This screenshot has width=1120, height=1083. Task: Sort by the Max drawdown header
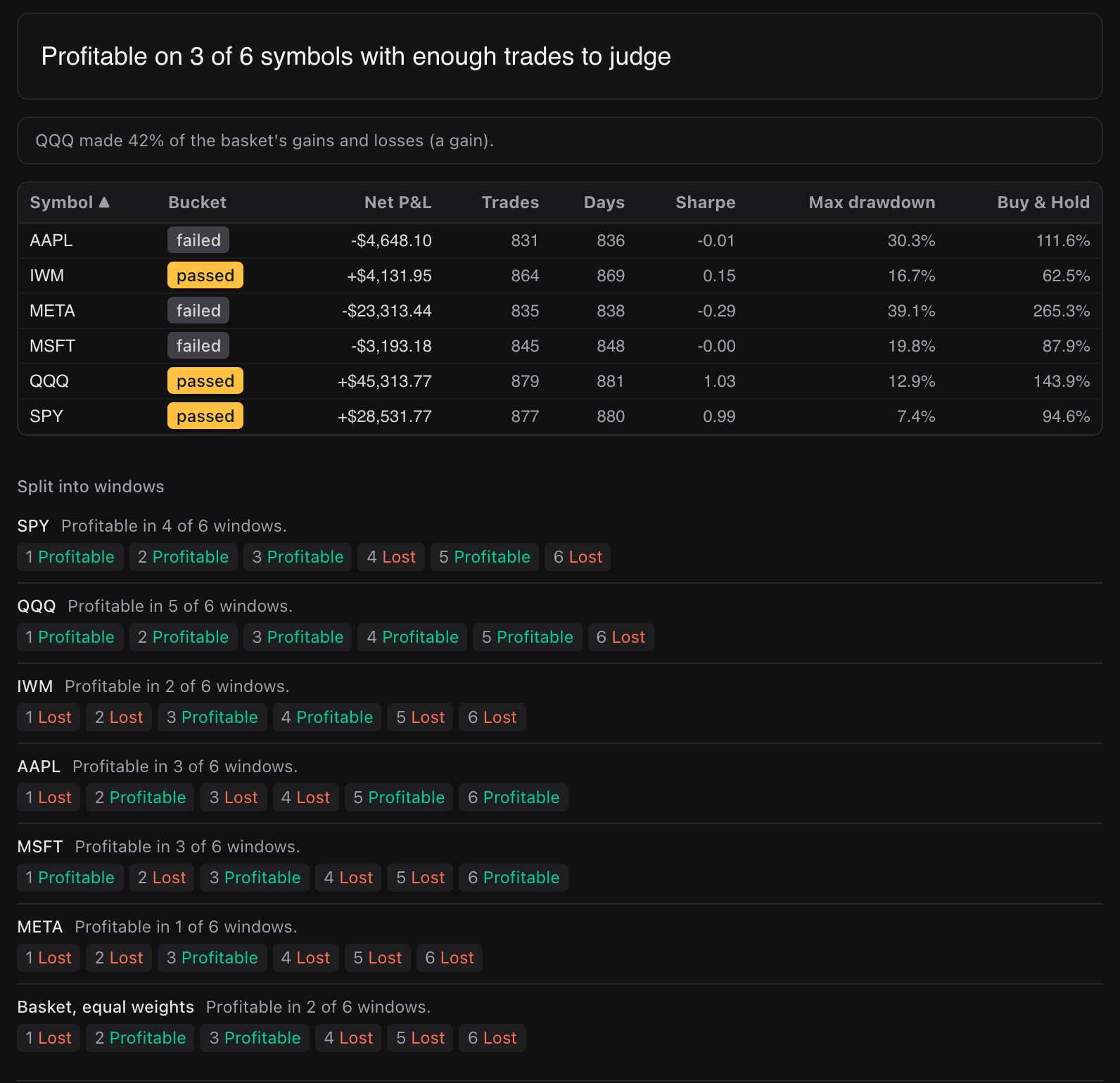click(872, 203)
